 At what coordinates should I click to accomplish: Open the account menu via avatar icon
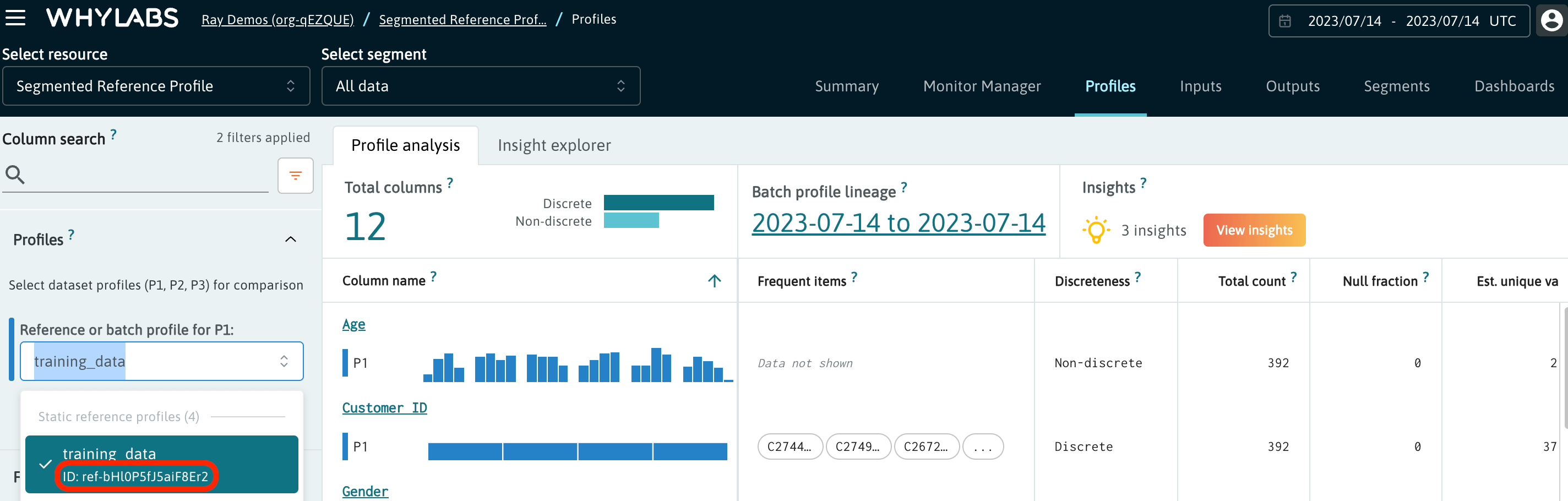coord(1551,20)
